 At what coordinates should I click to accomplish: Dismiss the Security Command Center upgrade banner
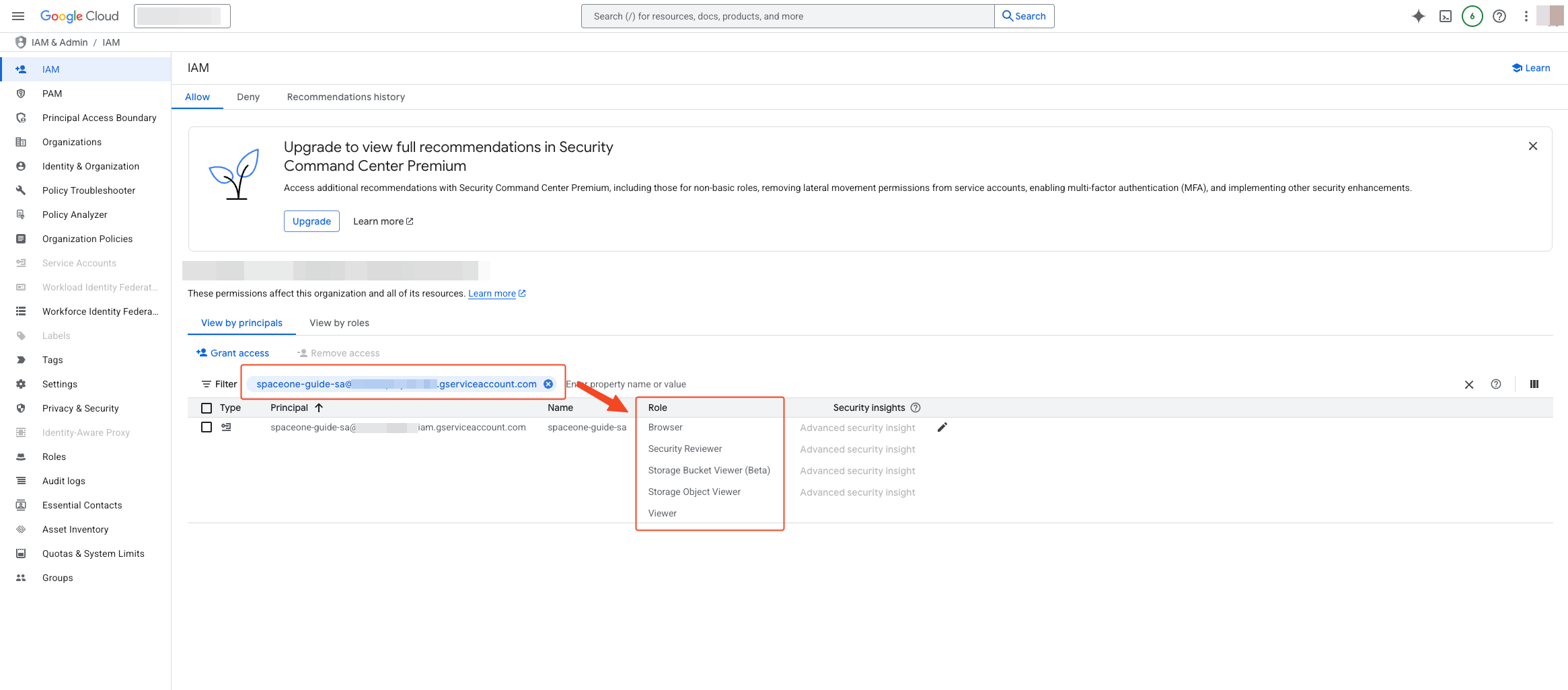pos(1533,146)
